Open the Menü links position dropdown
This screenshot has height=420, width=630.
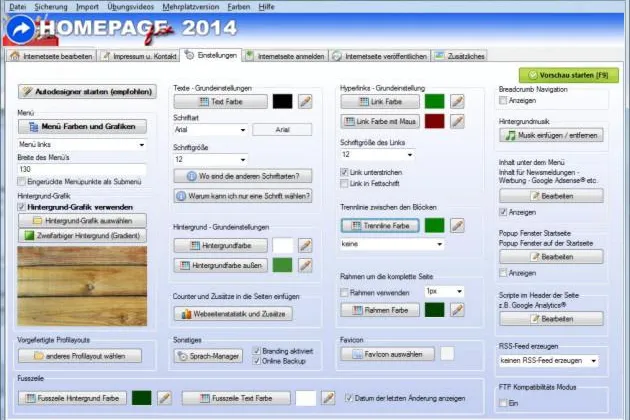pos(82,145)
